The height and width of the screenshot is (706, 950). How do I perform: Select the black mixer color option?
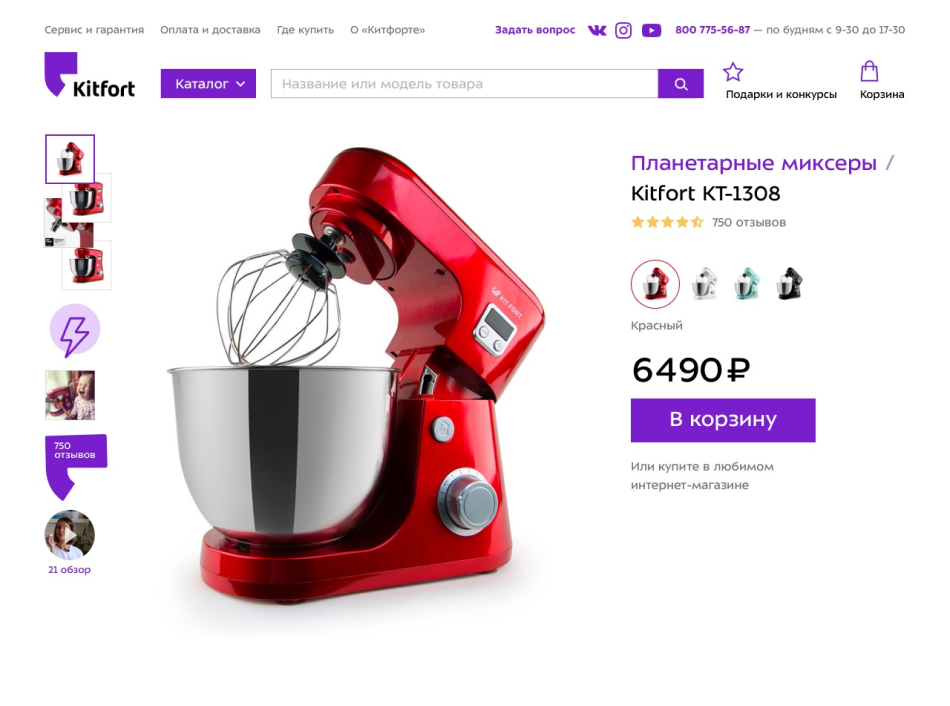[x=789, y=284]
